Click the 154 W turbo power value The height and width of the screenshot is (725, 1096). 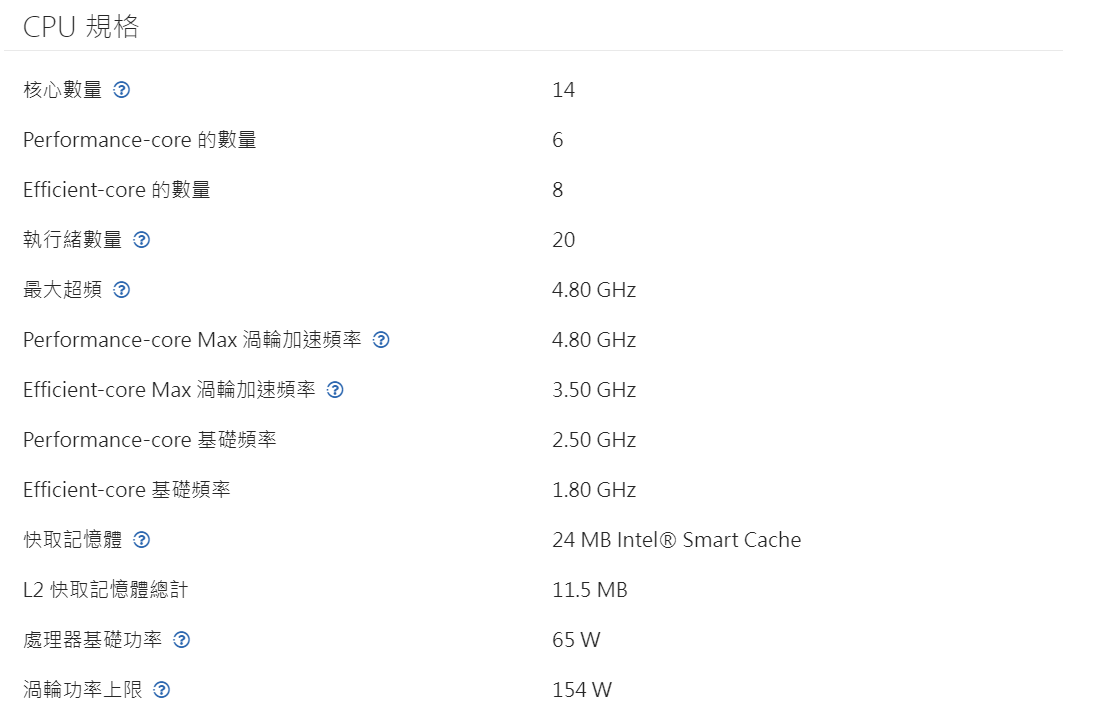[581, 690]
